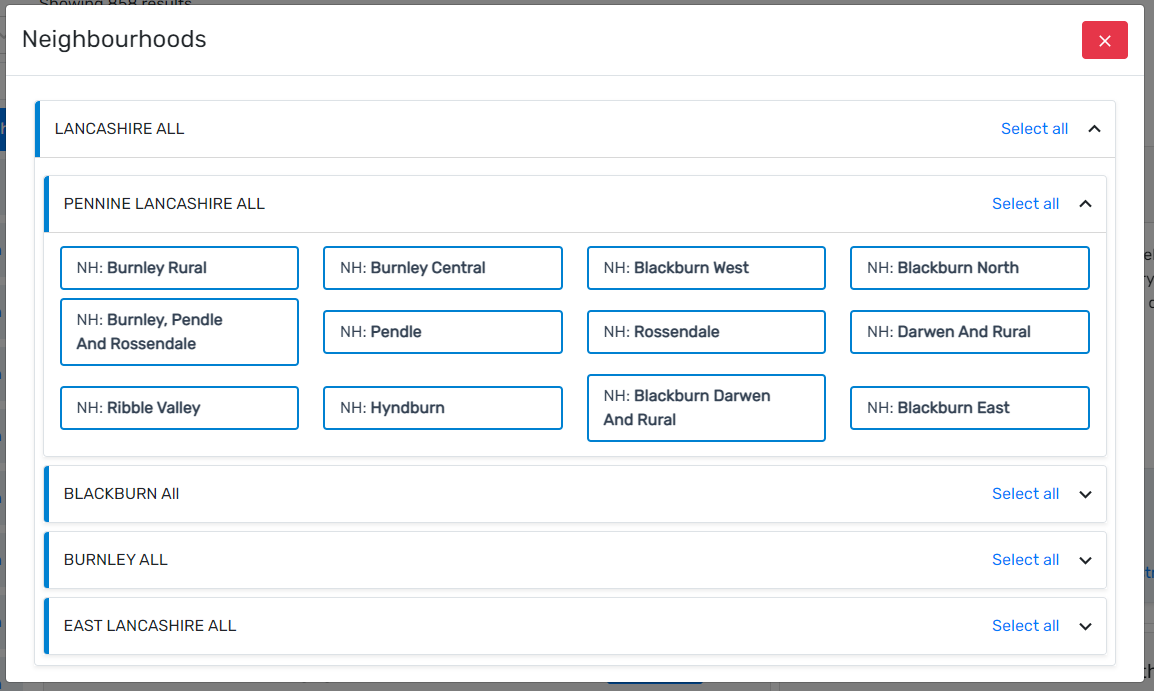This screenshot has height=691, width=1154.
Task: Expand the BURNLEY ALL section chevron
Action: pyautogui.click(x=1085, y=560)
